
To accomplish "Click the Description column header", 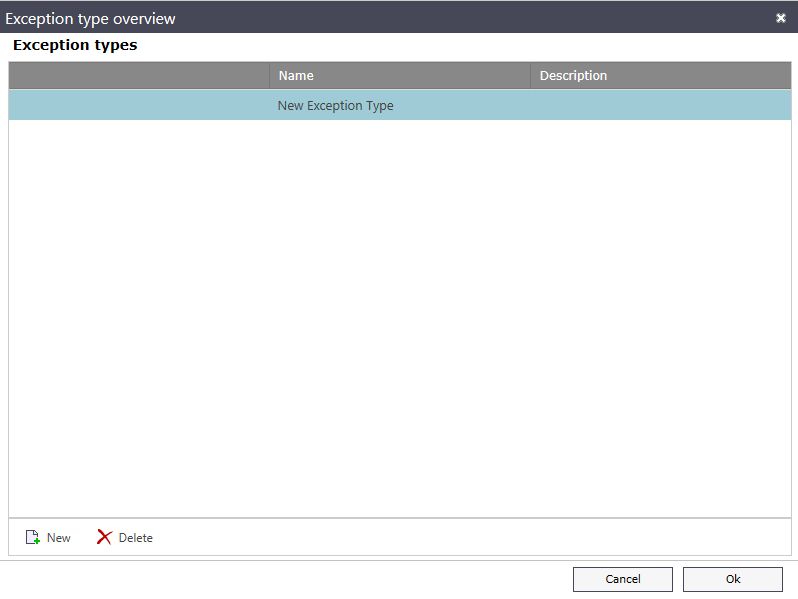I will [x=661, y=75].
